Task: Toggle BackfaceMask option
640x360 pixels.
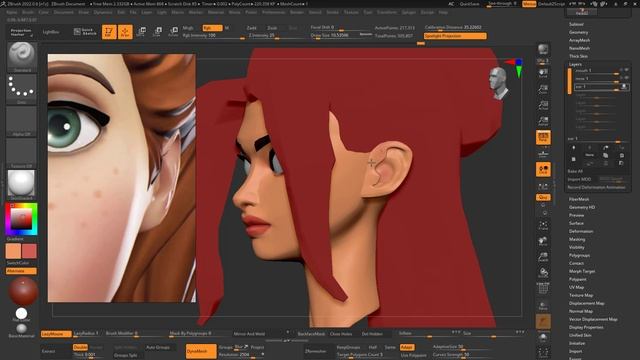Action: pyautogui.click(x=311, y=334)
